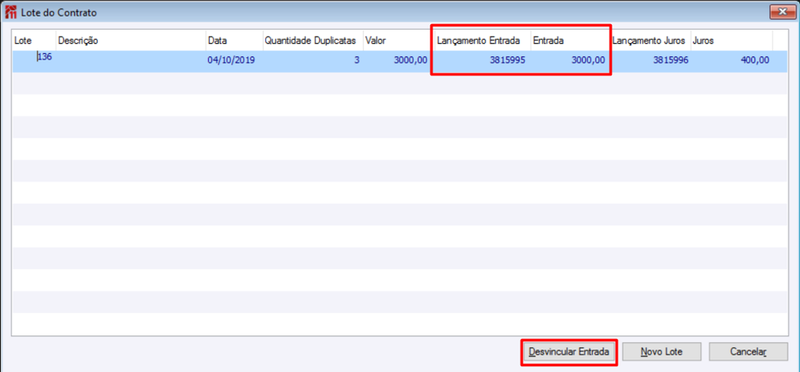Image resolution: width=800 pixels, height=372 pixels.
Task: Click the application icon in title bar
Action: (x=10, y=12)
